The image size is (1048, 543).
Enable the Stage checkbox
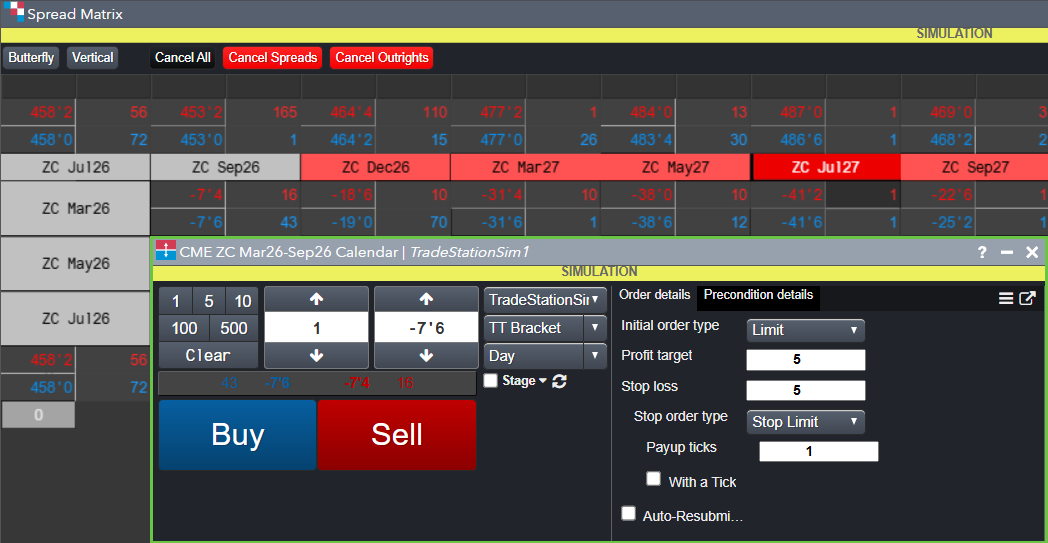point(490,381)
